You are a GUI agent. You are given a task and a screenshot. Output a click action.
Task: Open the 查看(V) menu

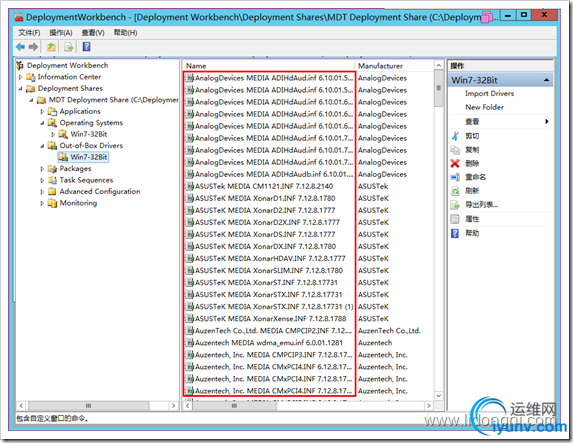tap(93, 33)
